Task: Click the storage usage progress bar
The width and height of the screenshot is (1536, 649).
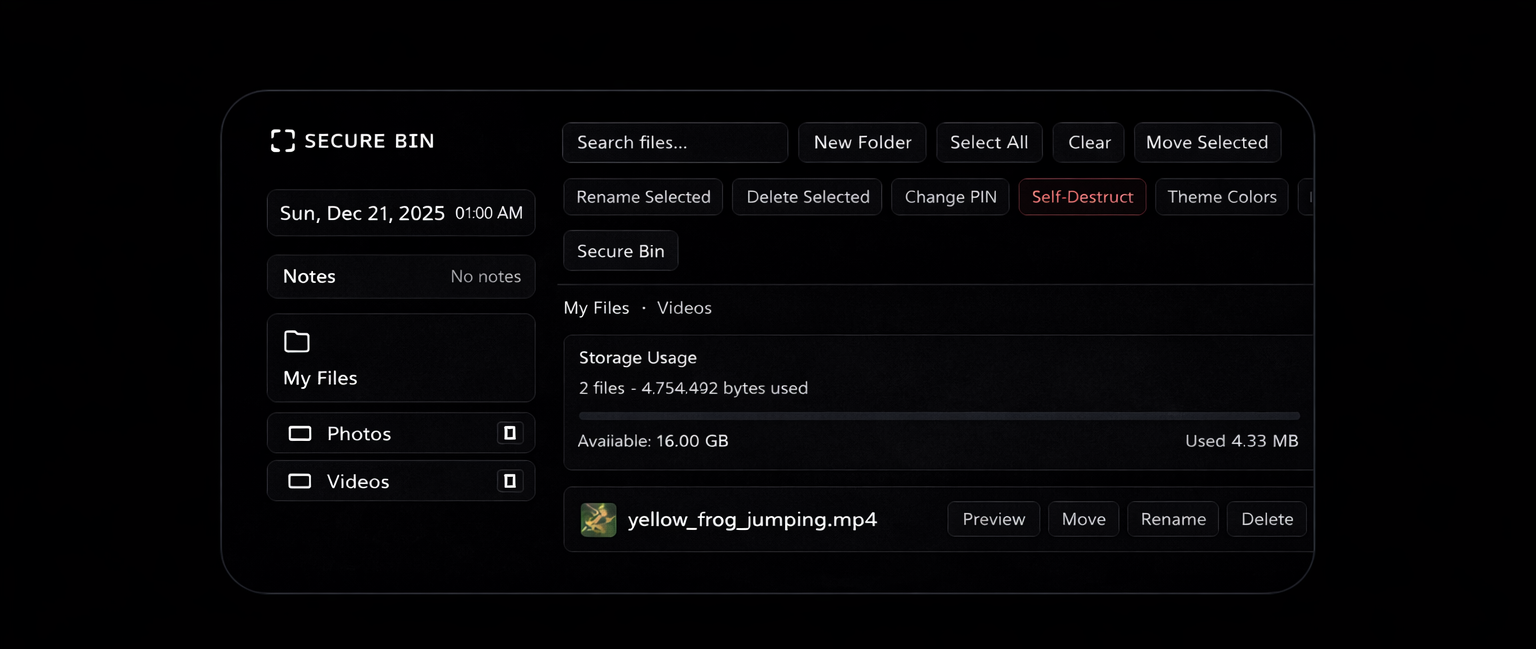Action: tap(937, 415)
